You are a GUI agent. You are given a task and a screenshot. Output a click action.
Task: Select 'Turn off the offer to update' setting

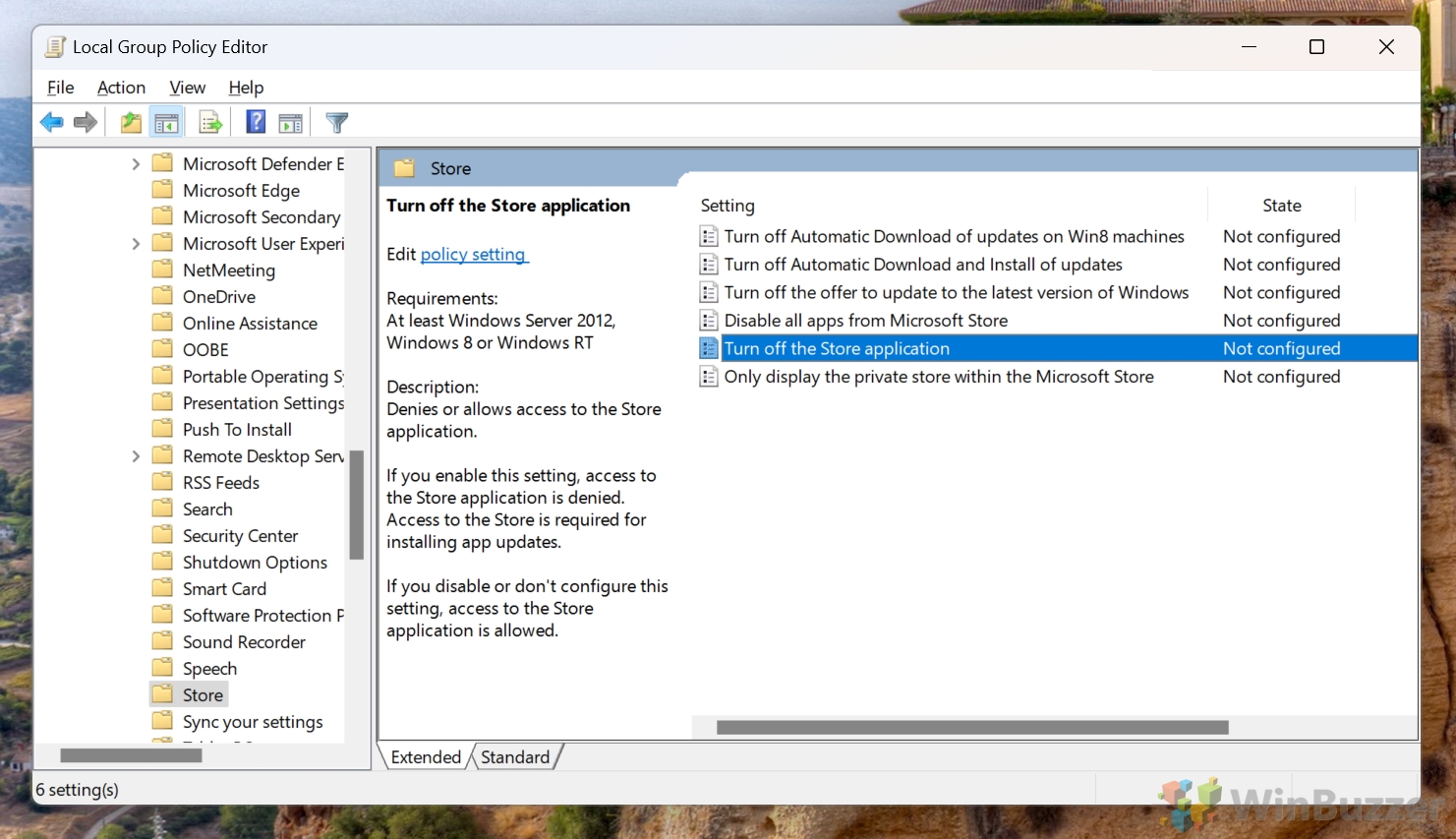pyautogui.click(x=957, y=292)
